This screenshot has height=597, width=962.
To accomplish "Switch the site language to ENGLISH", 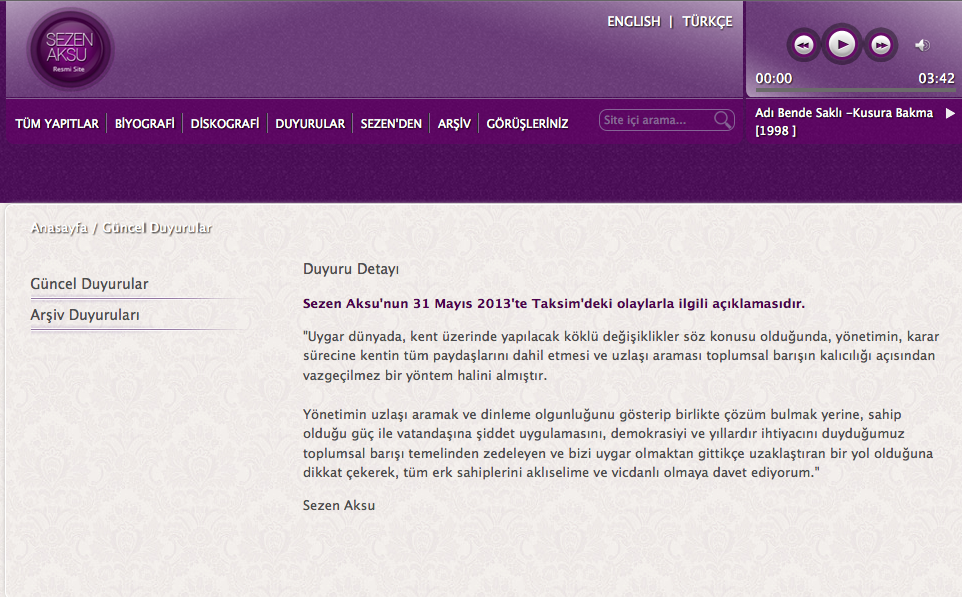I will [633, 21].
